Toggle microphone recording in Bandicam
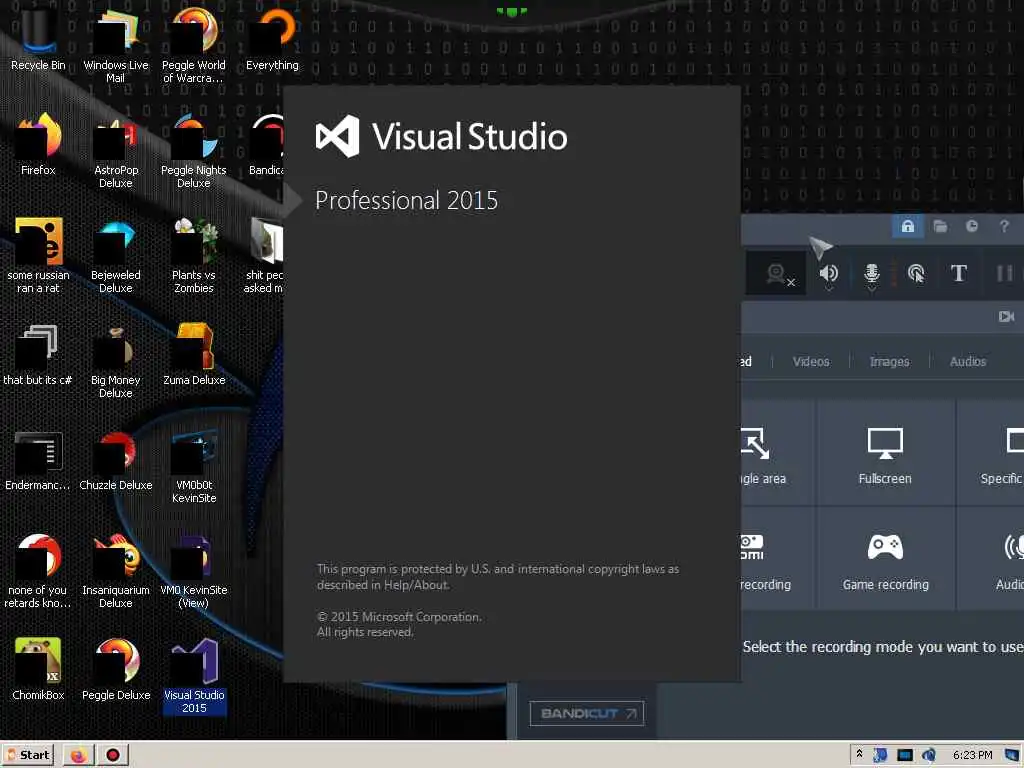The width and height of the screenshot is (1024, 768). 871,272
